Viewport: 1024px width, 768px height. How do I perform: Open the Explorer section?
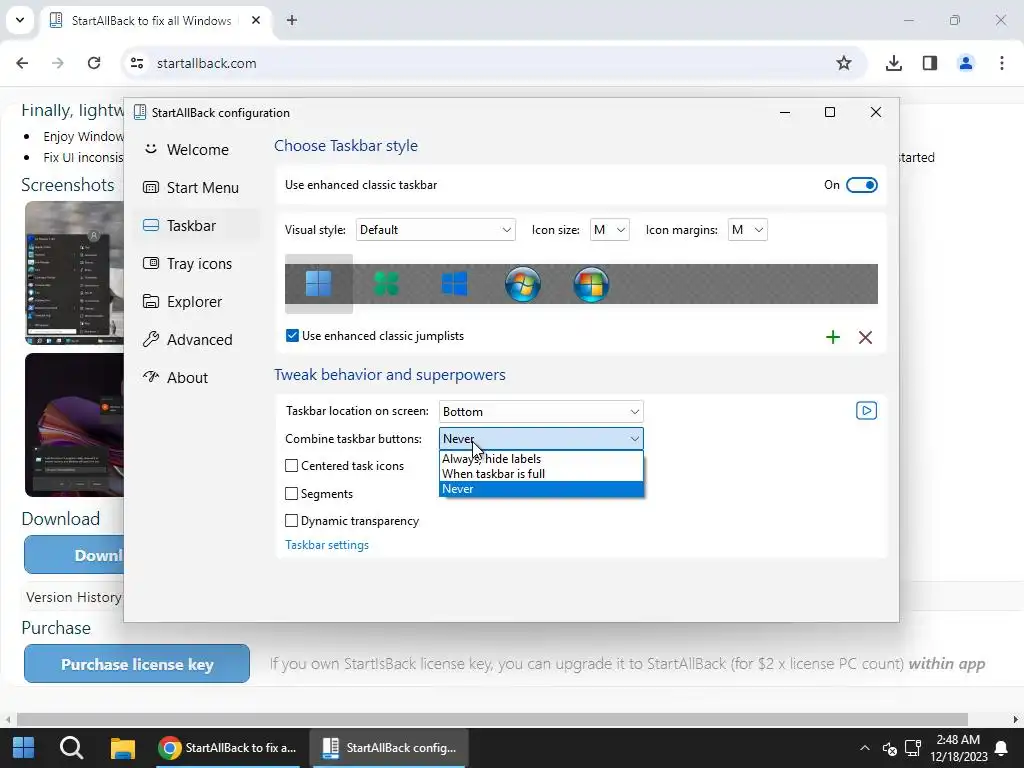point(197,302)
